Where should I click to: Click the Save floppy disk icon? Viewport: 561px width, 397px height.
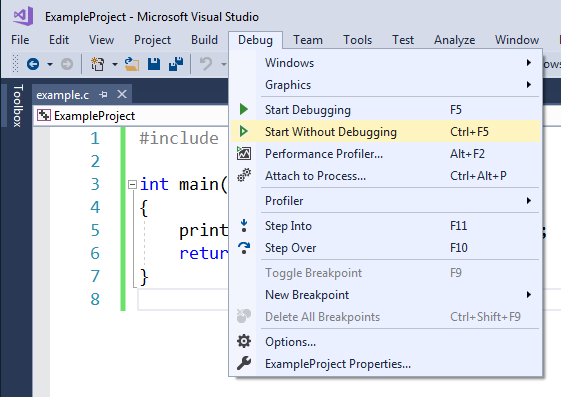(154, 64)
